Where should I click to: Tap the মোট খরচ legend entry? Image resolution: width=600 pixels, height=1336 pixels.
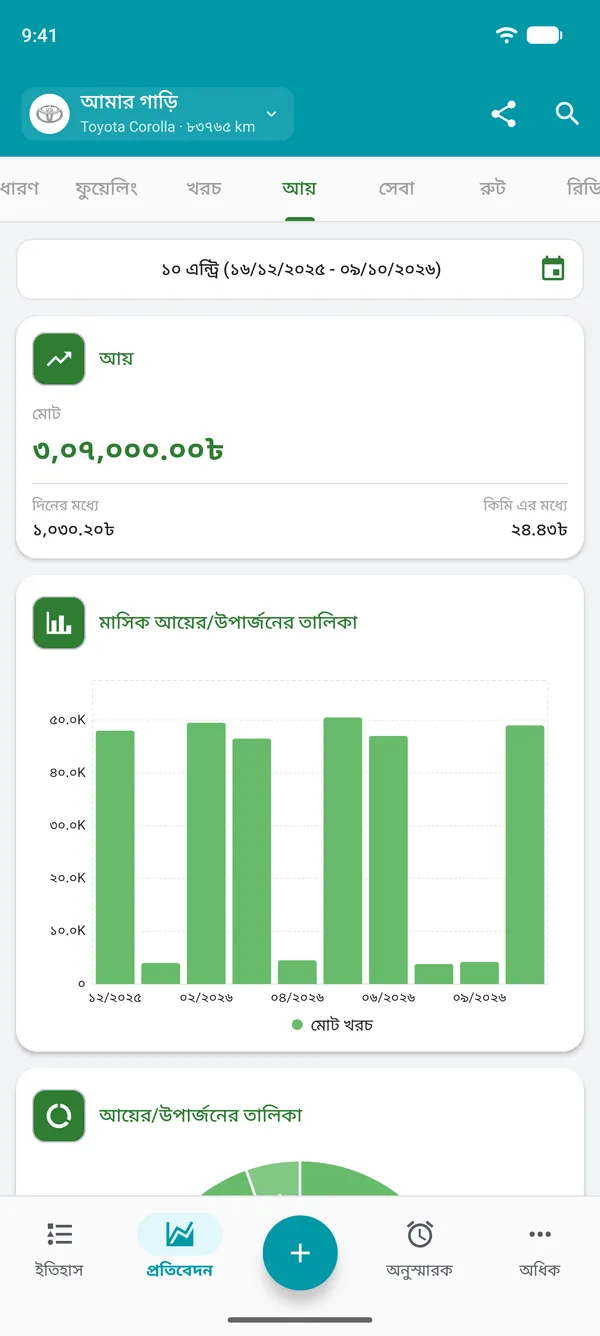[x=332, y=1025]
